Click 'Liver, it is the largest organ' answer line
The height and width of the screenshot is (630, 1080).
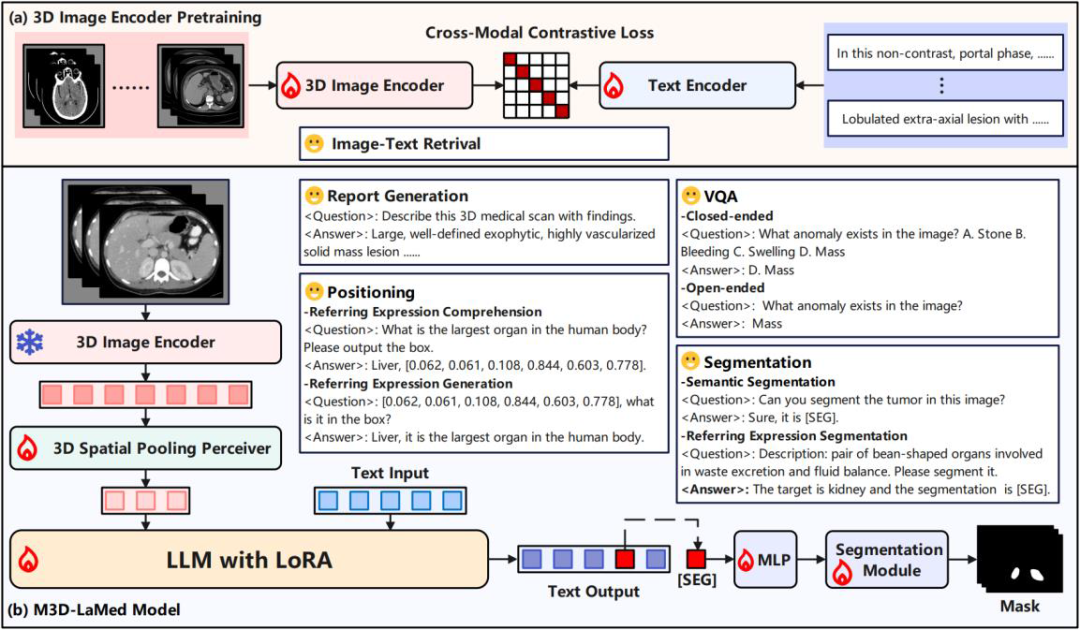[473, 437]
